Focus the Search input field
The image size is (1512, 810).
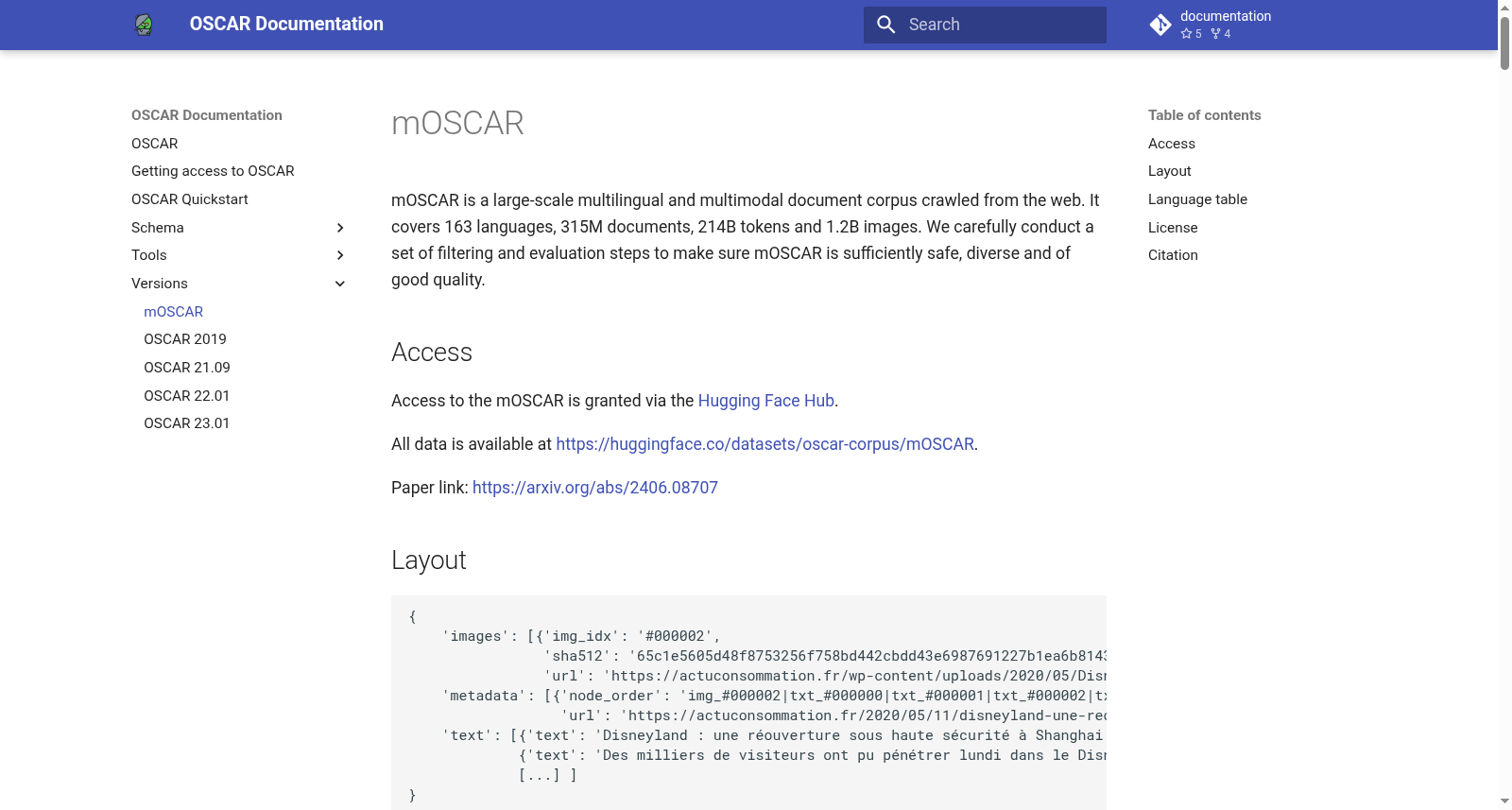click(x=985, y=25)
